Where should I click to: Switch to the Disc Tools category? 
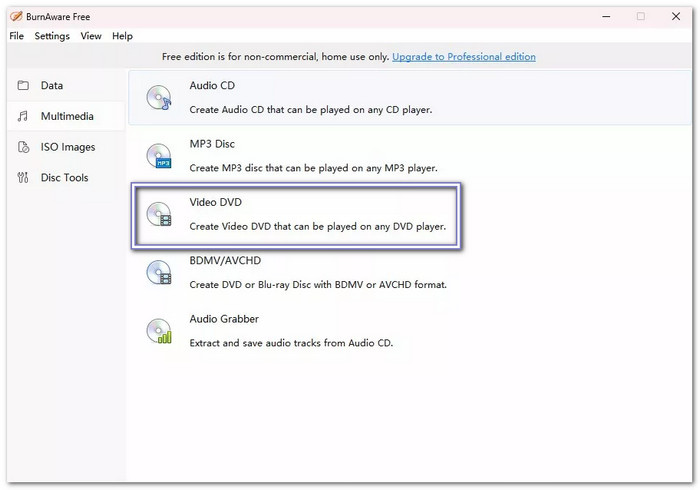(66, 178)
